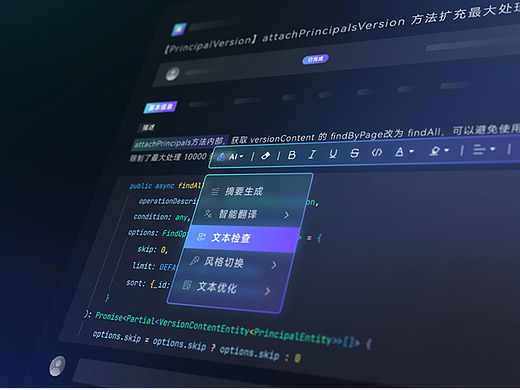Open the highlight color dropdown
The image size is (520, 390).
(x=439, y=151)
